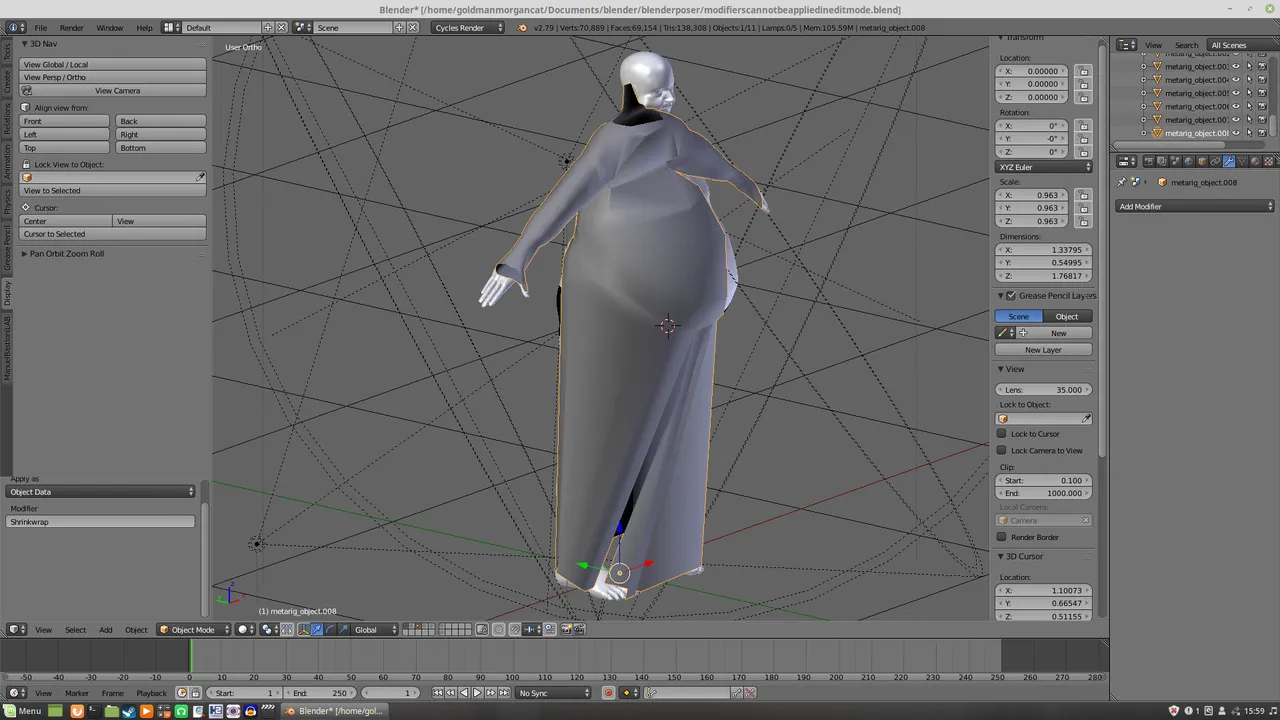
Task: Enable the Render Border checkbox
Action: (1002, 537)
